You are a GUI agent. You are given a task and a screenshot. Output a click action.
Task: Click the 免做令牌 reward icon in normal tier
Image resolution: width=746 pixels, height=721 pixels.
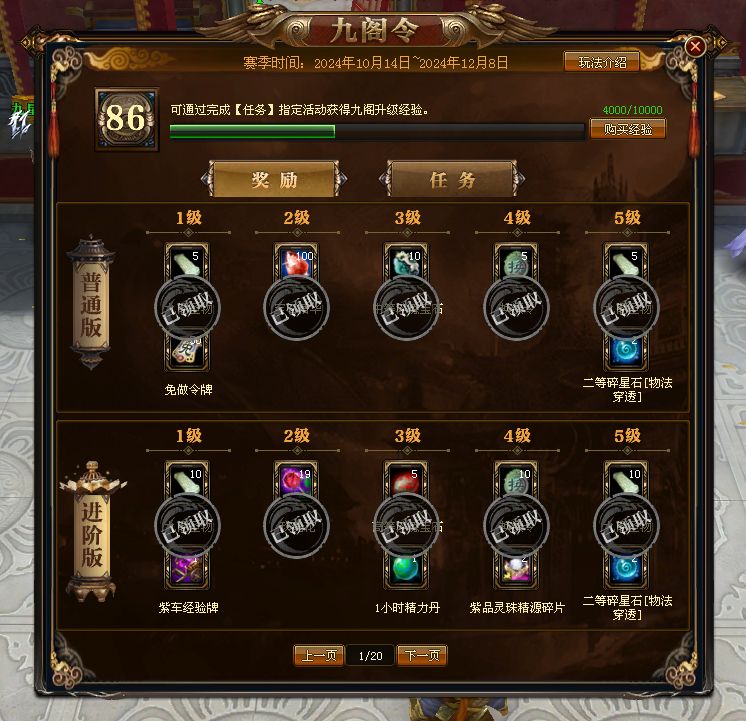tap(186, 352)
